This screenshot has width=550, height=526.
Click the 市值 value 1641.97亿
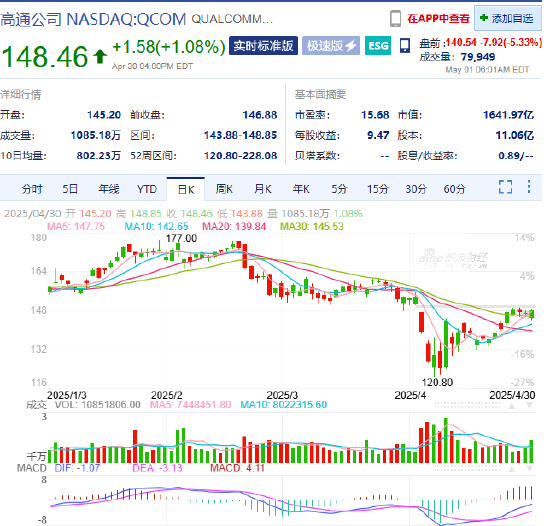tap(509, 115)
